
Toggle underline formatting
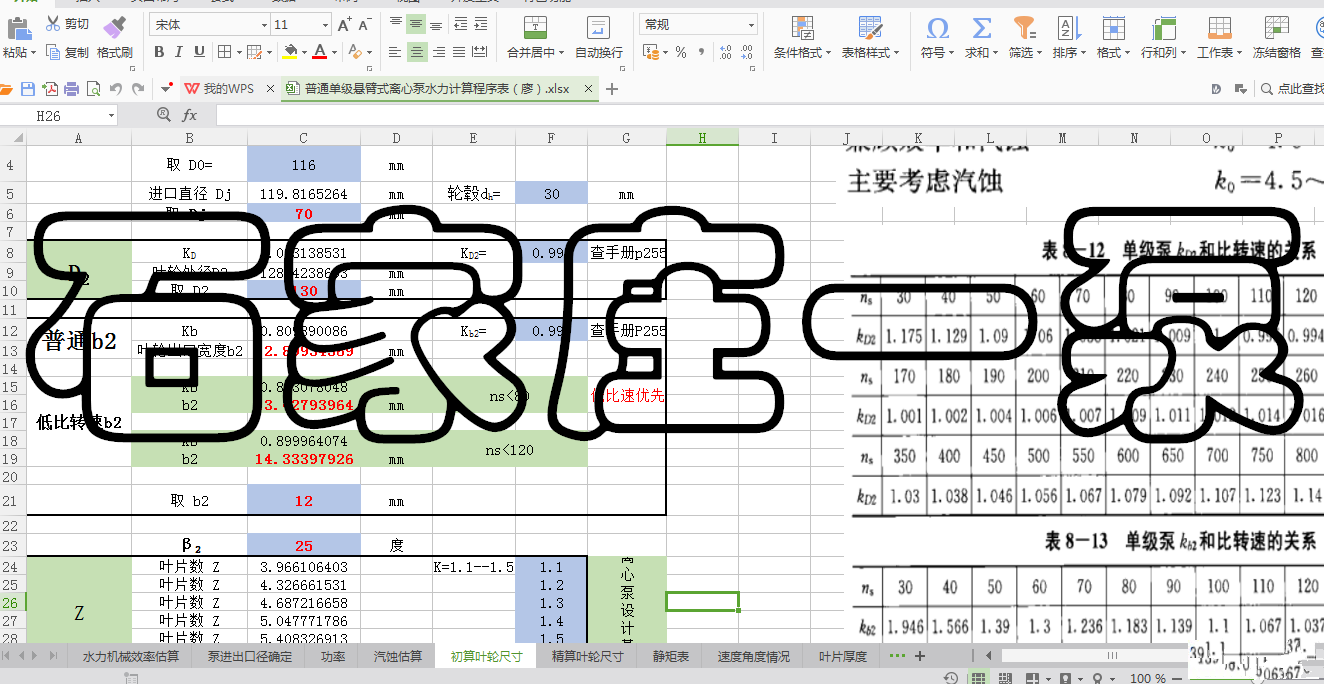(199, 52)
